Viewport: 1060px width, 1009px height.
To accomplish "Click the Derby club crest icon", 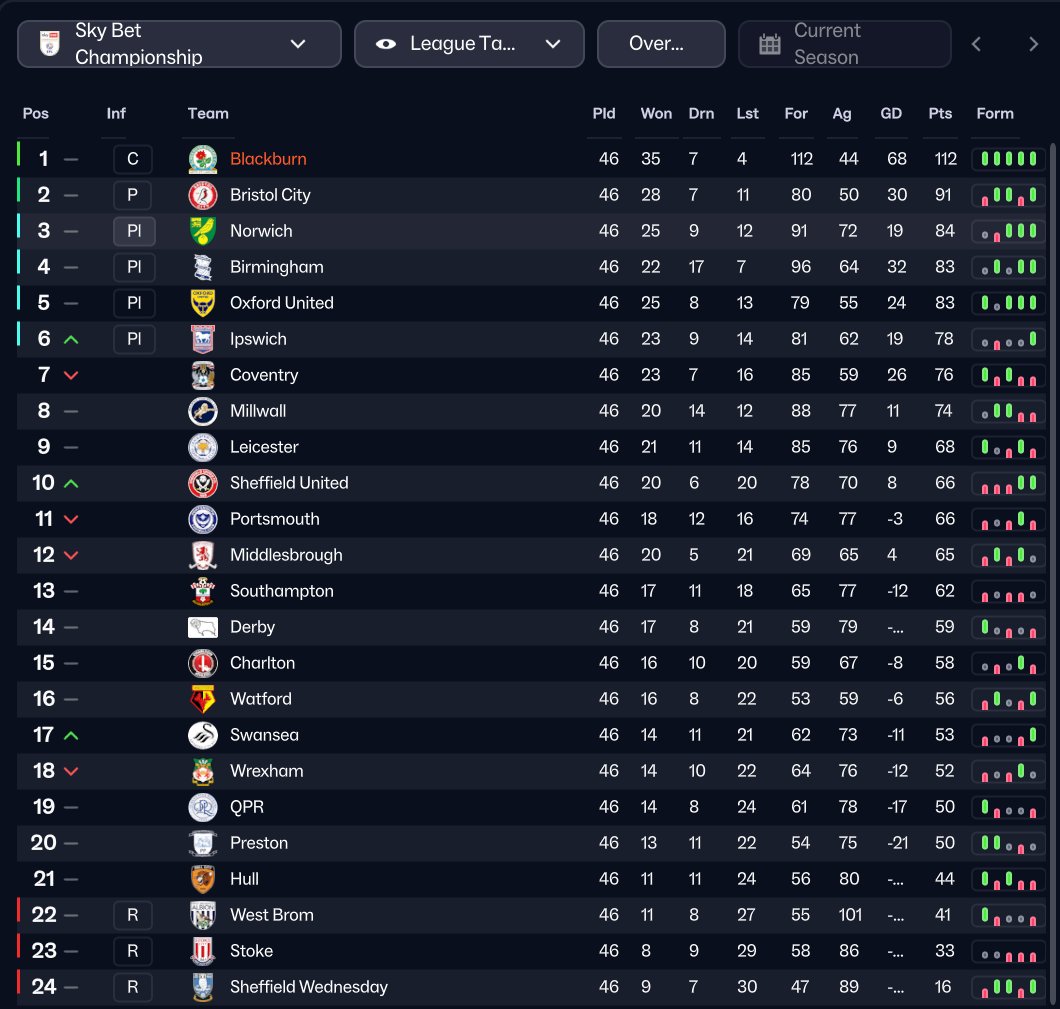I will 202,627.
